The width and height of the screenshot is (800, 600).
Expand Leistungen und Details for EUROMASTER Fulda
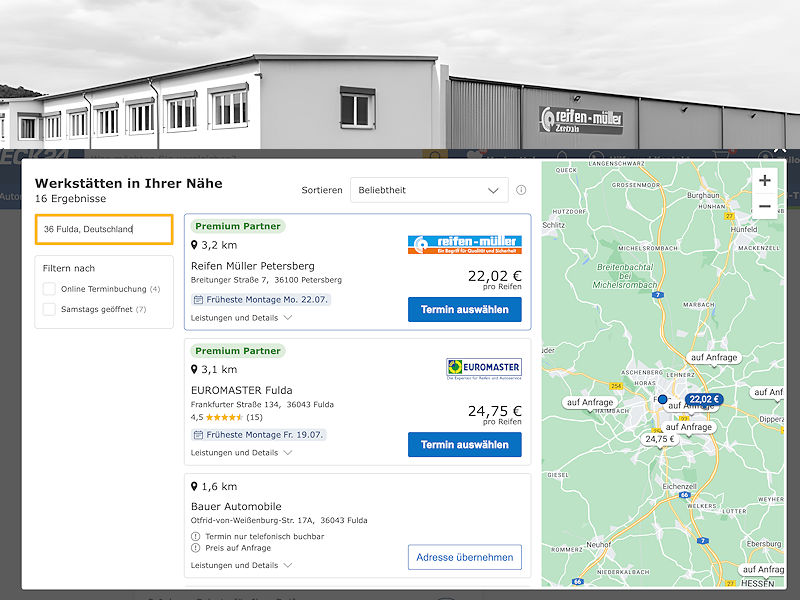click(241, 453)
